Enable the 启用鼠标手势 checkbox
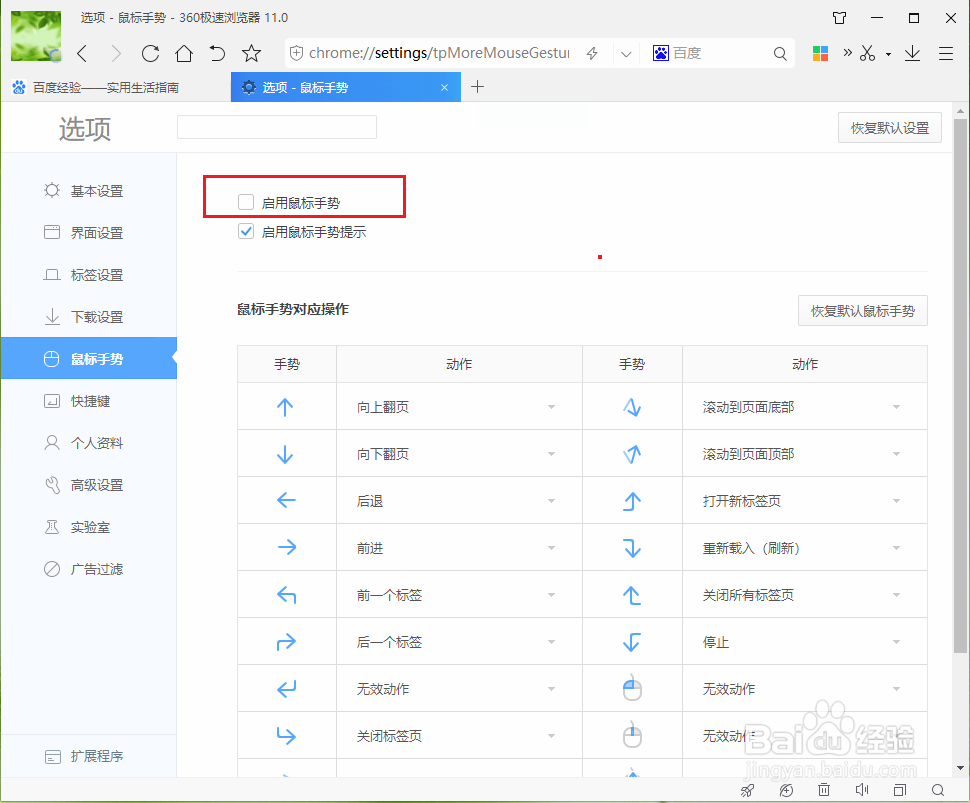Image resolution: width=970 pixels, height=803 pixels. click(x=245, y=201)
